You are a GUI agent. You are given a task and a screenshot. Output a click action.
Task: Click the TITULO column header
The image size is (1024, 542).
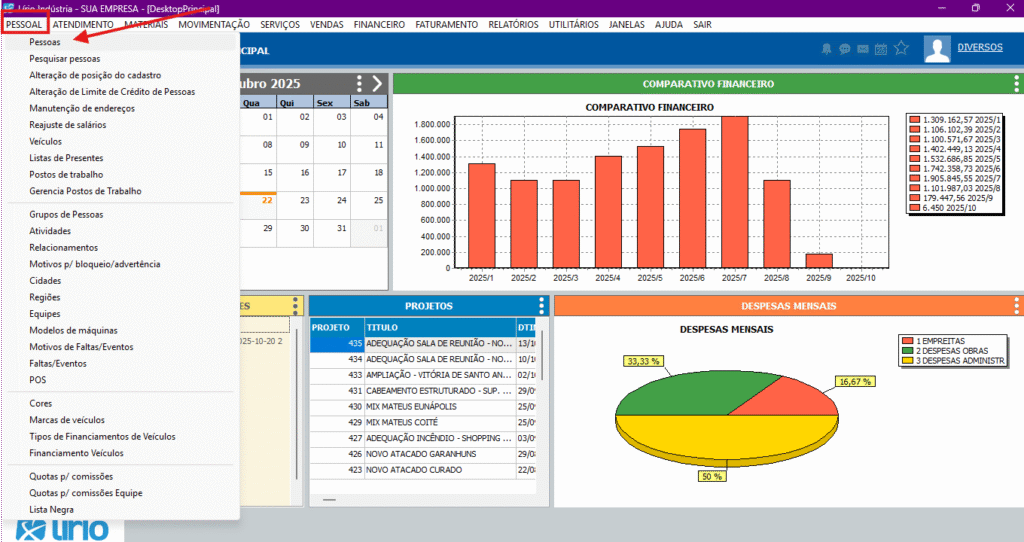tap(382, 327)
